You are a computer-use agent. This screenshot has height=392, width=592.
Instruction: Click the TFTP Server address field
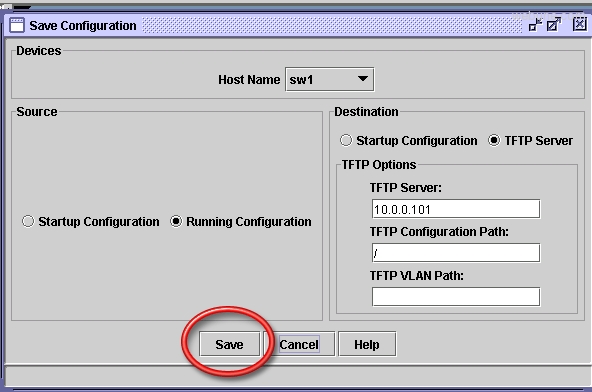tap(456, 209)
